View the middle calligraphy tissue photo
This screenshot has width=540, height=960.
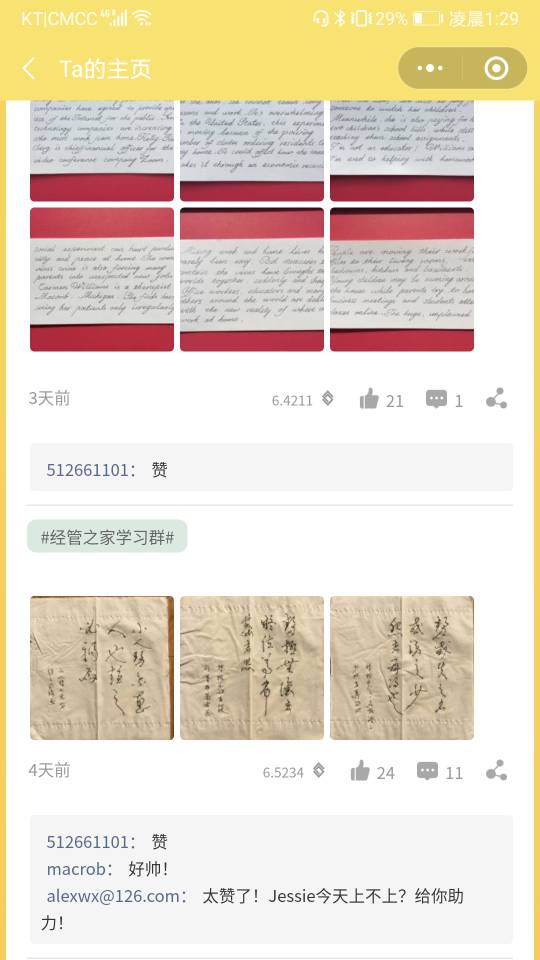(252, 668)
